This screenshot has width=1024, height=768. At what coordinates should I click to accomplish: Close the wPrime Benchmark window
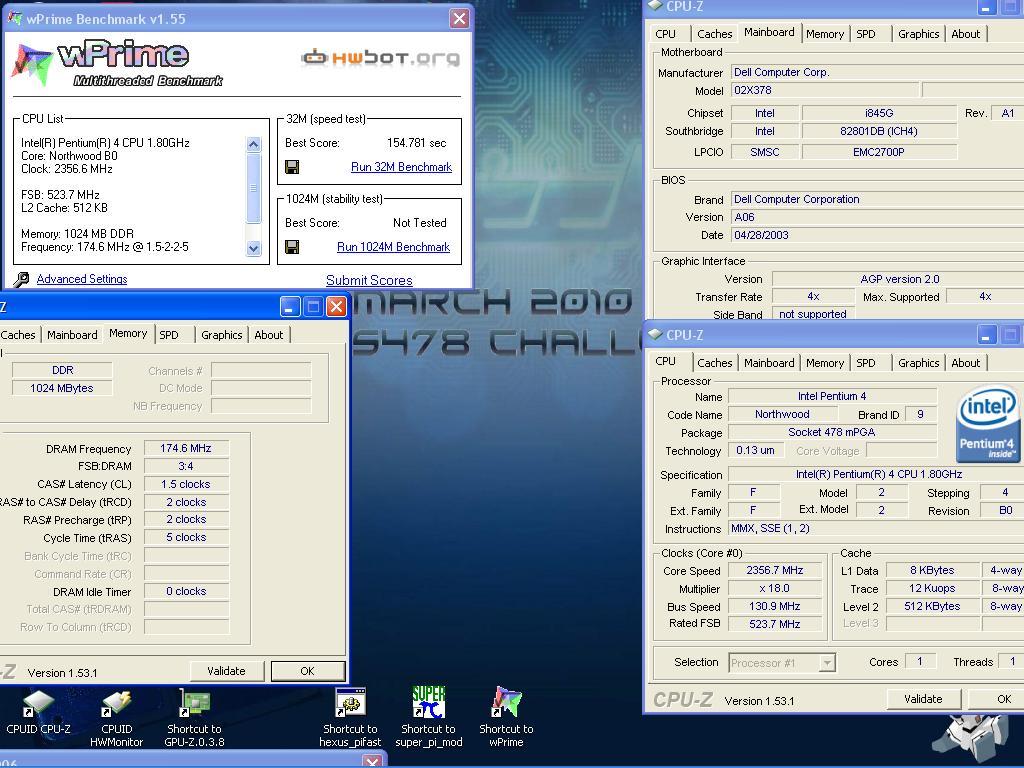[x=459, y=18]
